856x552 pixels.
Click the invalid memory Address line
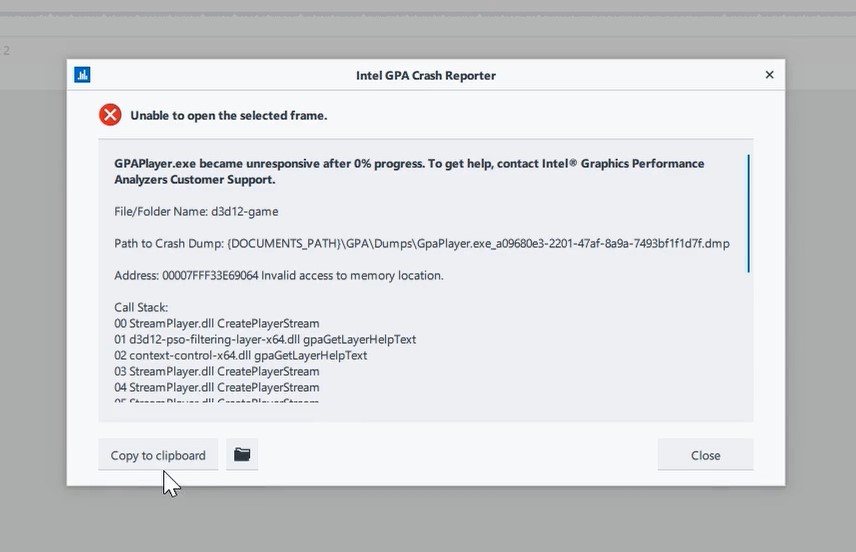pos(278,275)
